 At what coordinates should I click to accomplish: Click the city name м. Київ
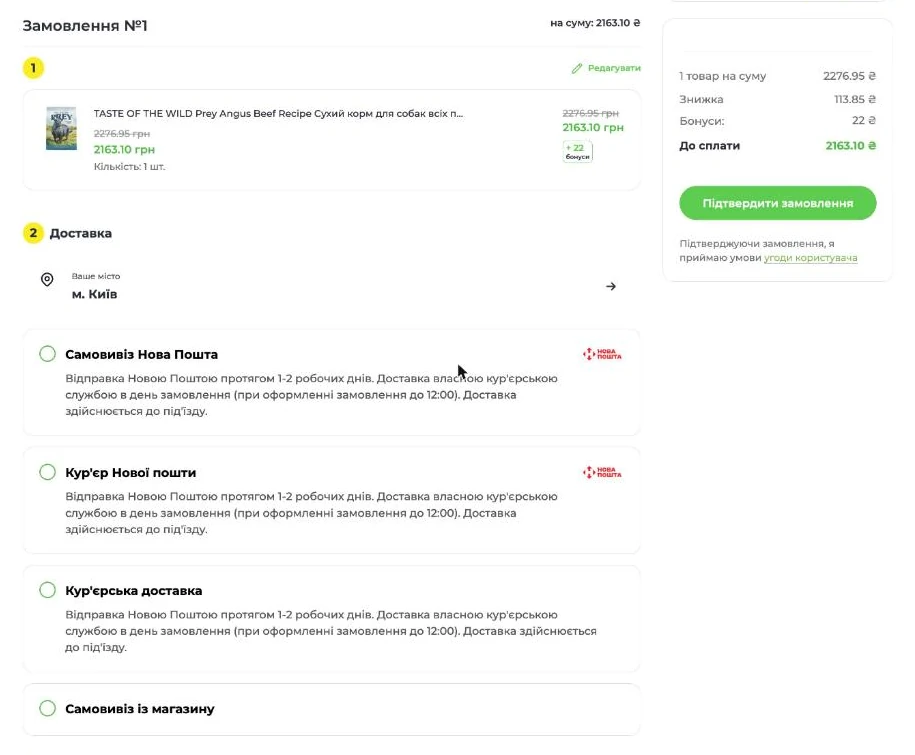tap(95, 295)
